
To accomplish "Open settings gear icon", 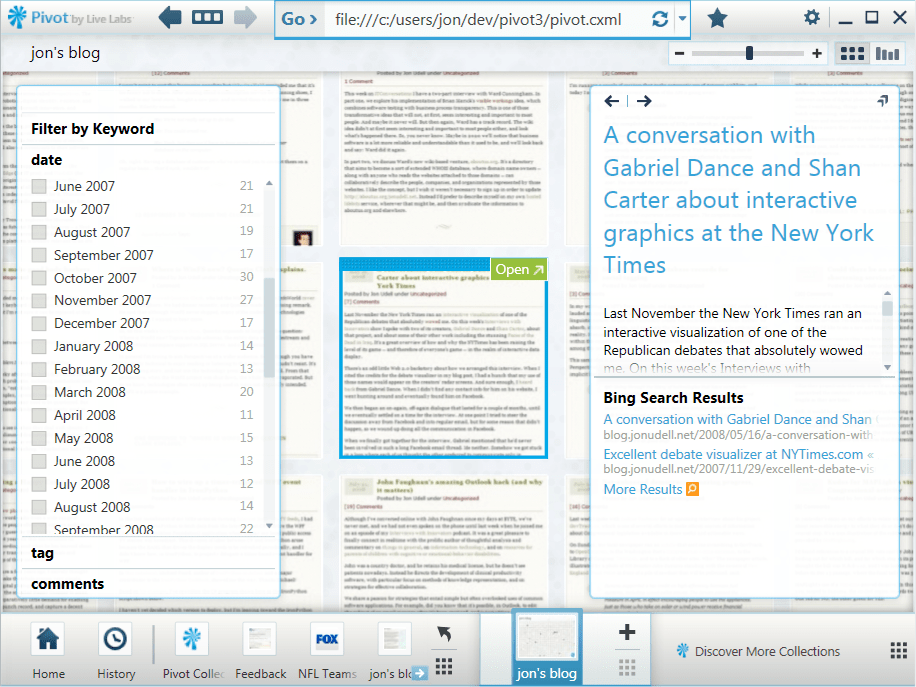I will click(x=811, y=18).
